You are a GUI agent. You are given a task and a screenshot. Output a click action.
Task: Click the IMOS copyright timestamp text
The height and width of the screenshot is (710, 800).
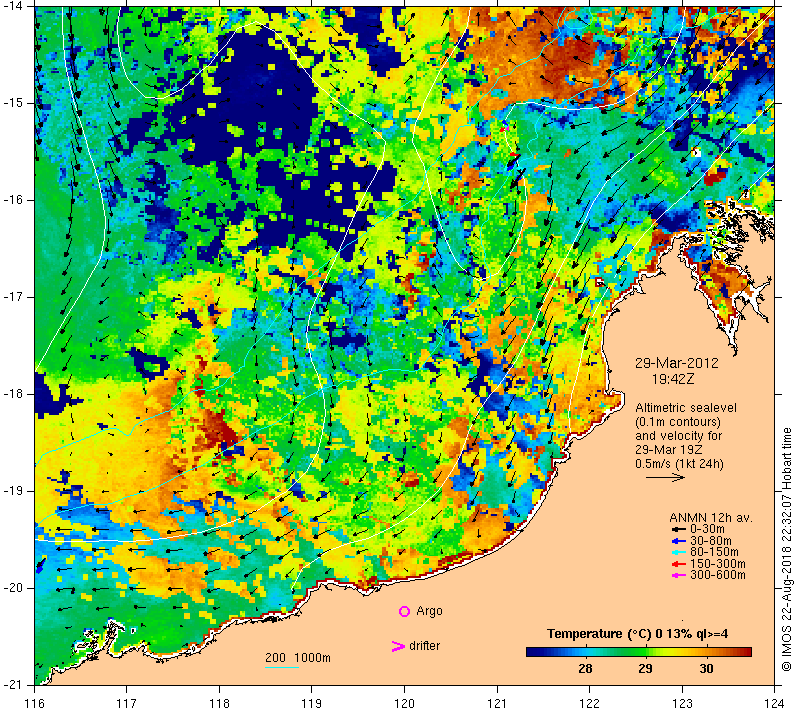pyautogui.click(x=786, y=549)
